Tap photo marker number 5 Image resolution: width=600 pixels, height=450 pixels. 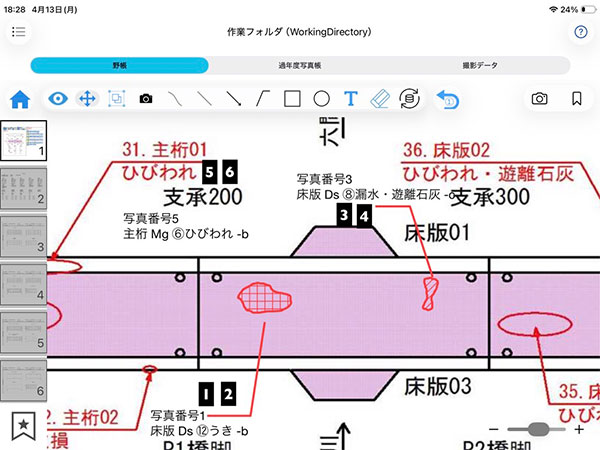209,172
